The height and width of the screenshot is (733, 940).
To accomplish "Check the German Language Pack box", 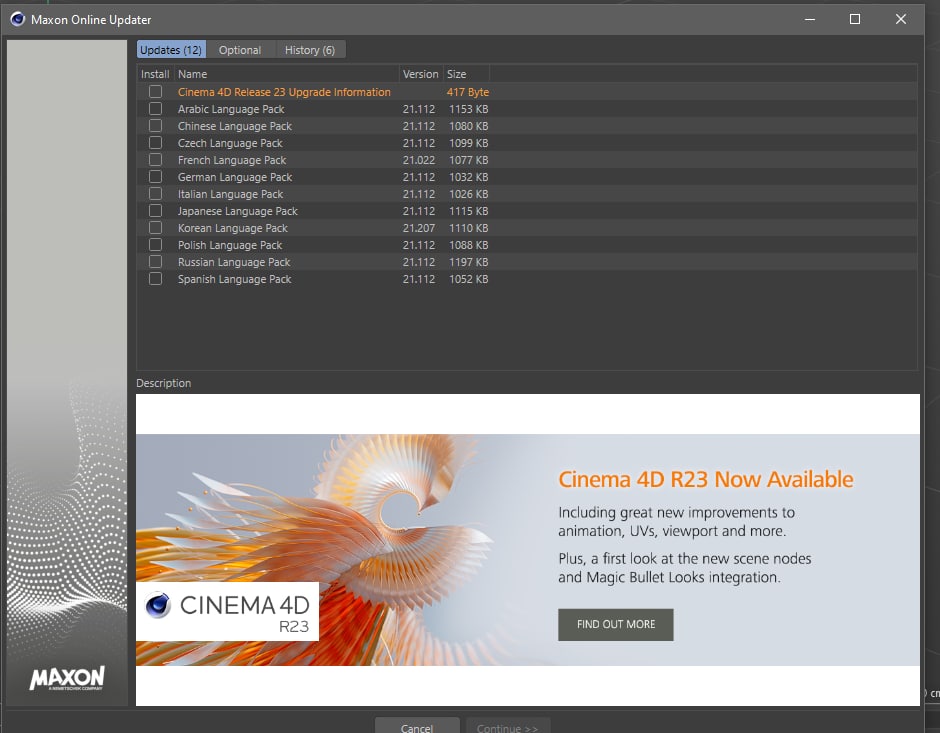I will point(155,177).
